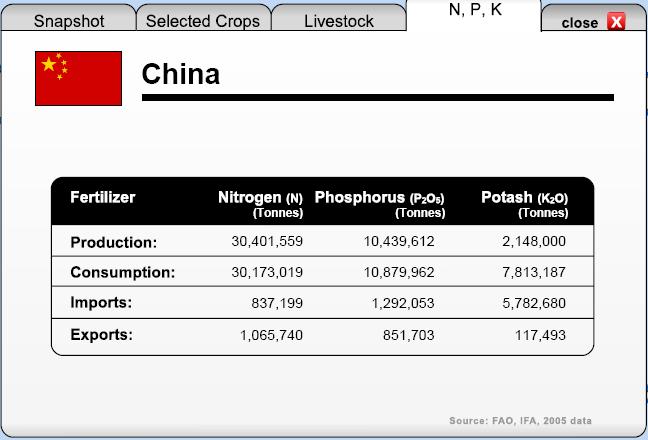
Task: Click the Potash (K2O) column header
Action: 524,204
